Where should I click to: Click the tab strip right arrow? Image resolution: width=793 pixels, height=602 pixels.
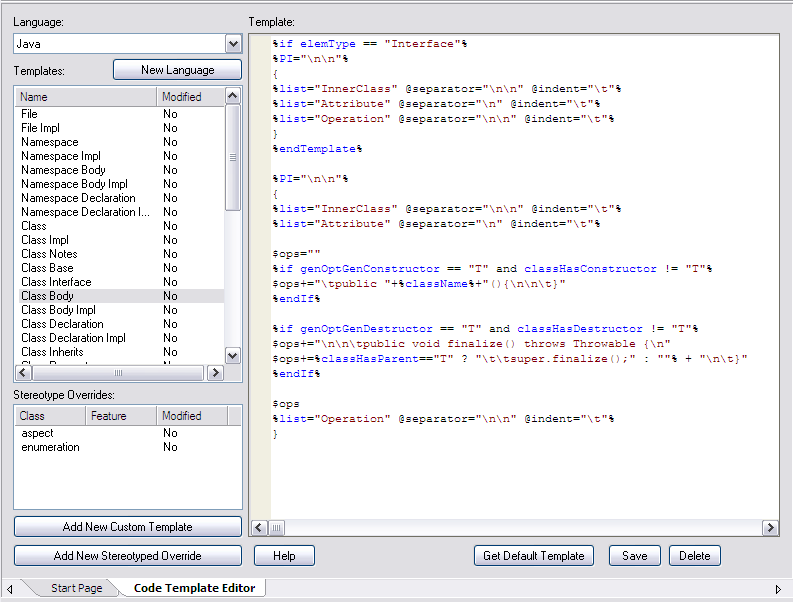(x=778, y=589)
